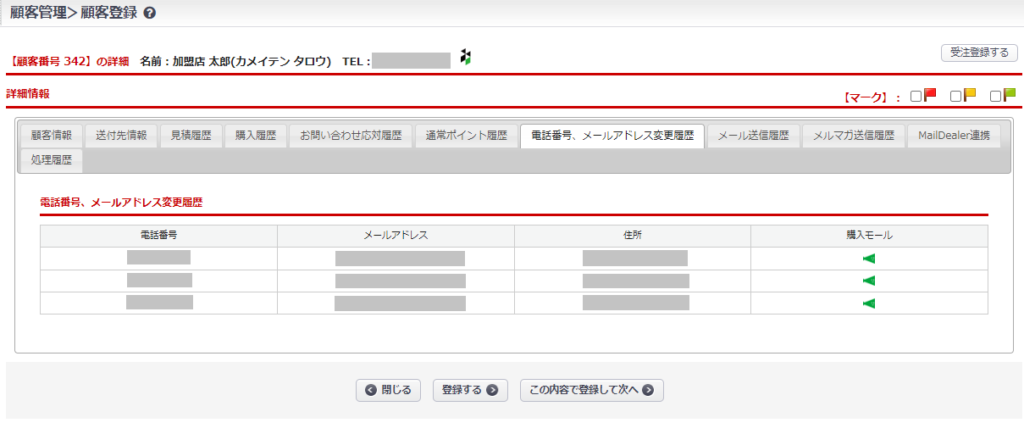Open the 送付先情報 tab
This screenshot has width=1024, height=423.
click(x=121, y=136)
